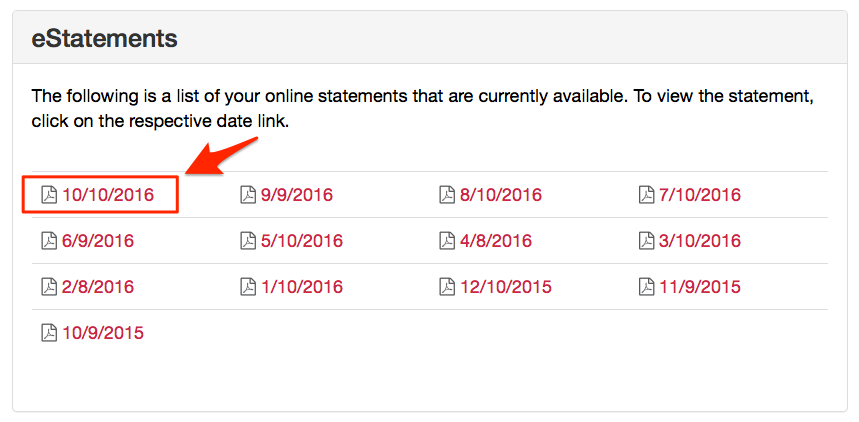The width and height of the screenshot is (859, 422).
Task: Open the 10/9/2015 statement link
Action: (x=103, y=333)
